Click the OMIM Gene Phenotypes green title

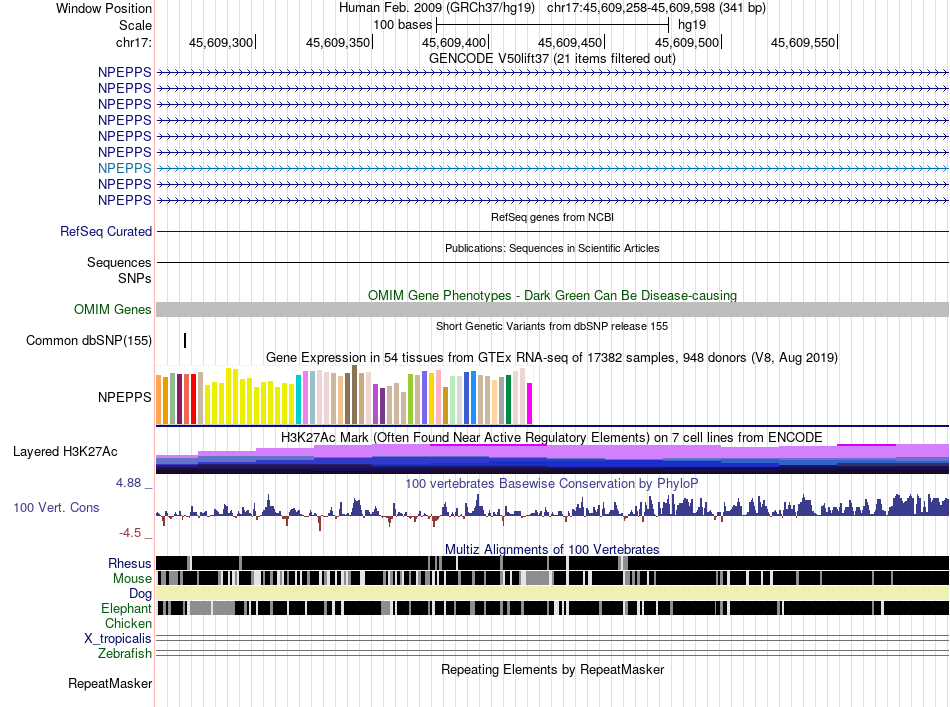552,296
